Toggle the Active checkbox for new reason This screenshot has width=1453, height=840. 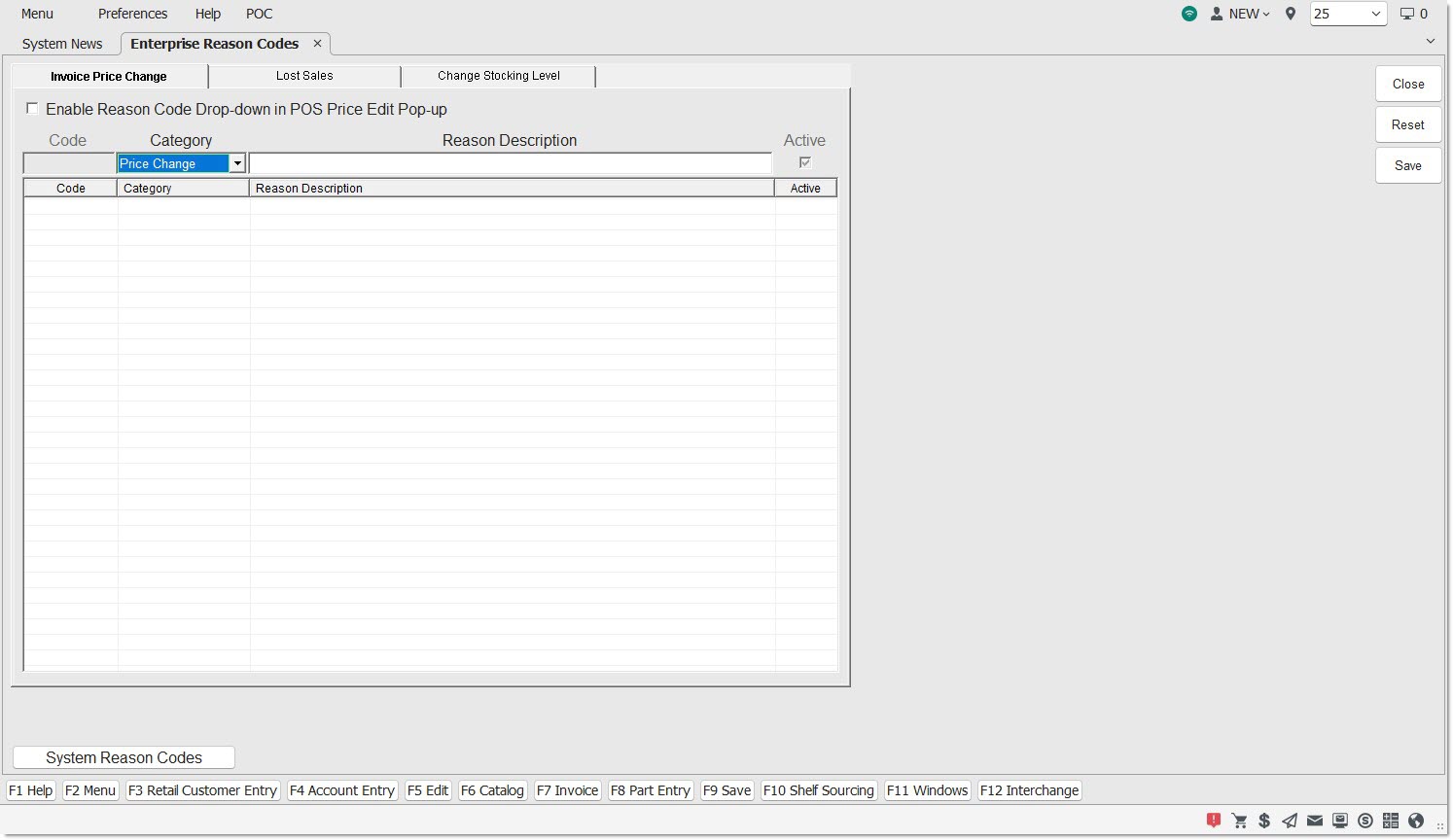(x=804, y=162)
